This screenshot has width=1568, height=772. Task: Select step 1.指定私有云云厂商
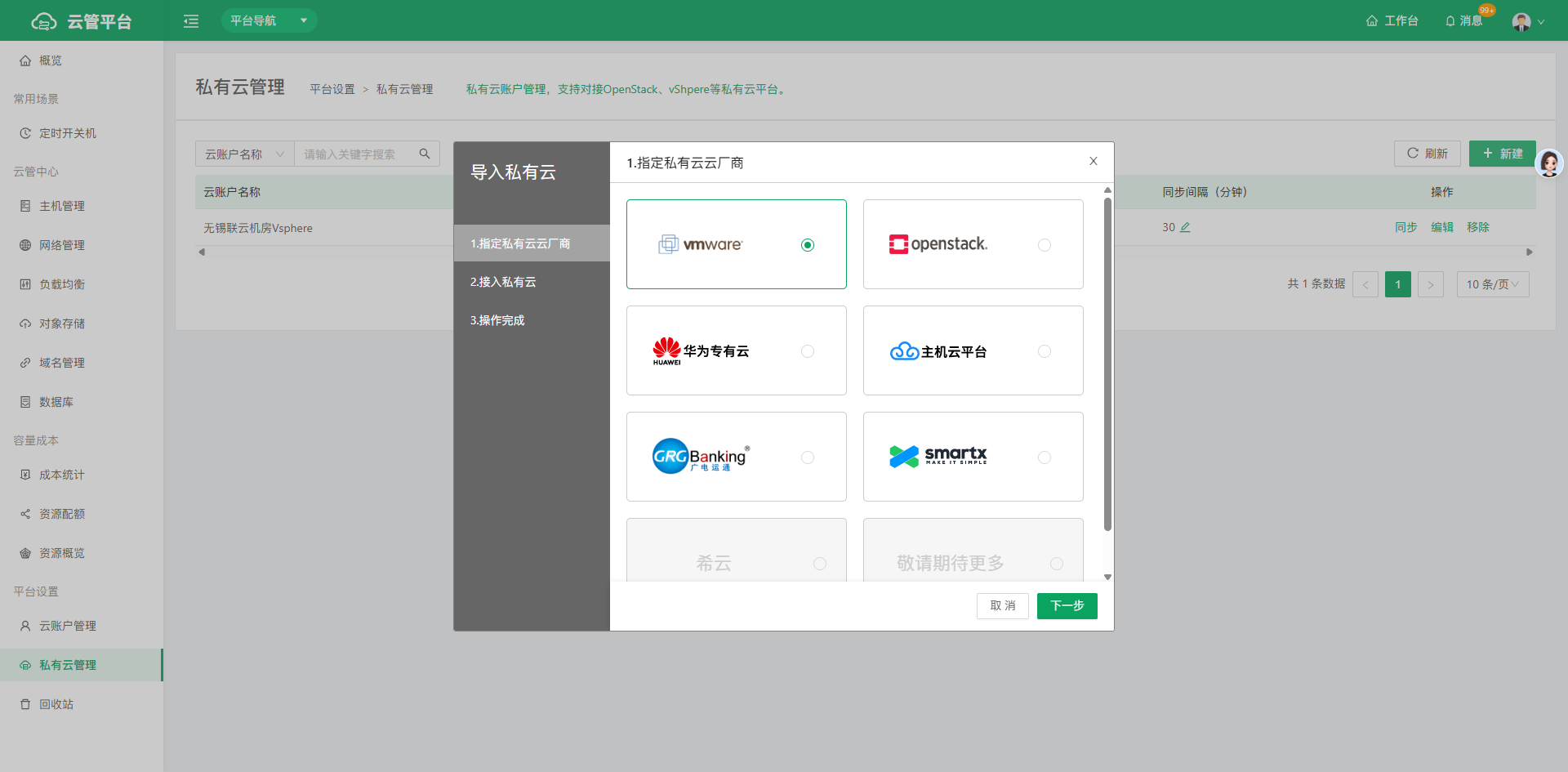click(532, 243)
